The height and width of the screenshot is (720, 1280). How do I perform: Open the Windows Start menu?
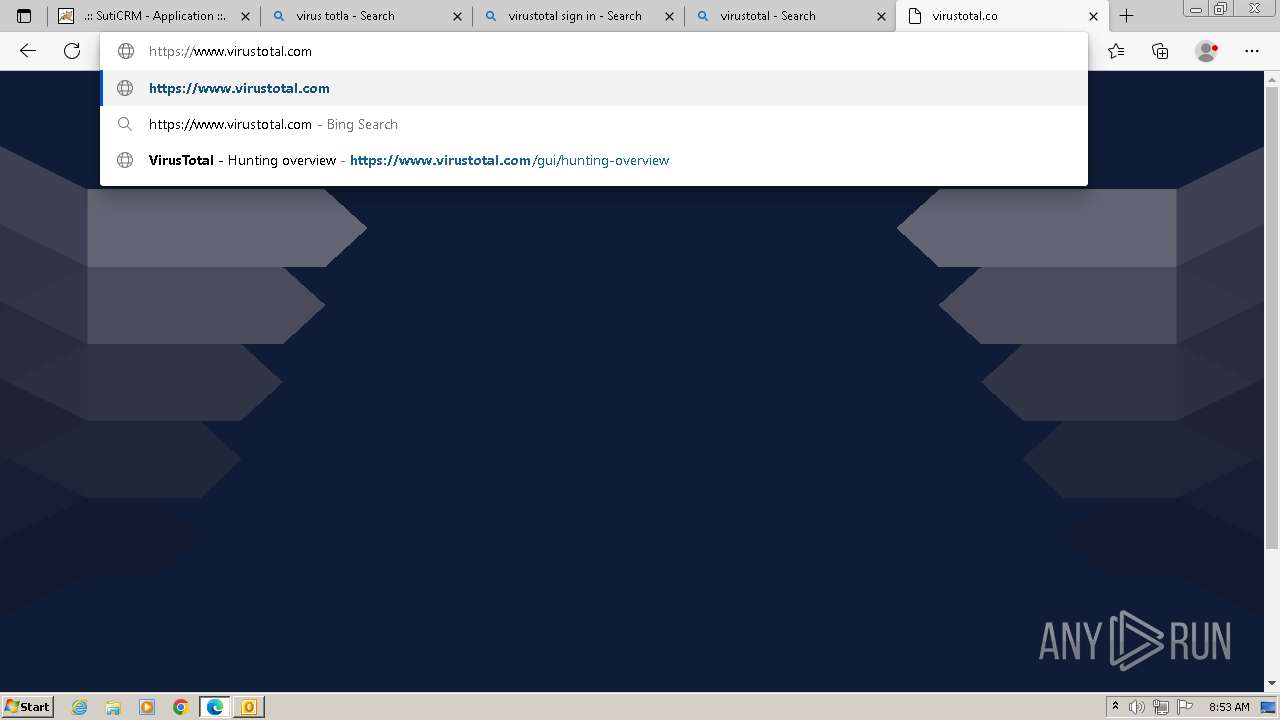coord(28,706)
